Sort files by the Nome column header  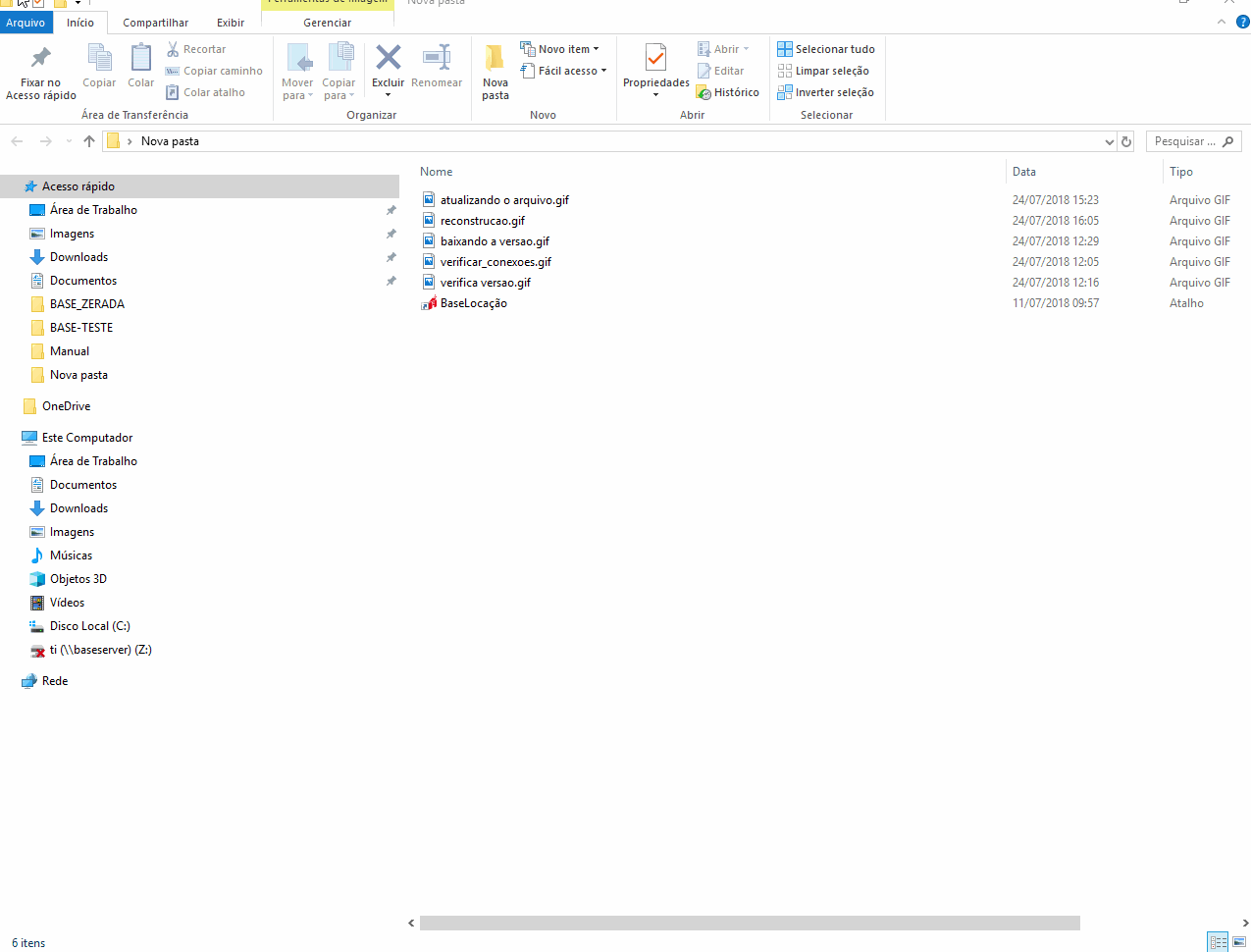pos(437,172)
